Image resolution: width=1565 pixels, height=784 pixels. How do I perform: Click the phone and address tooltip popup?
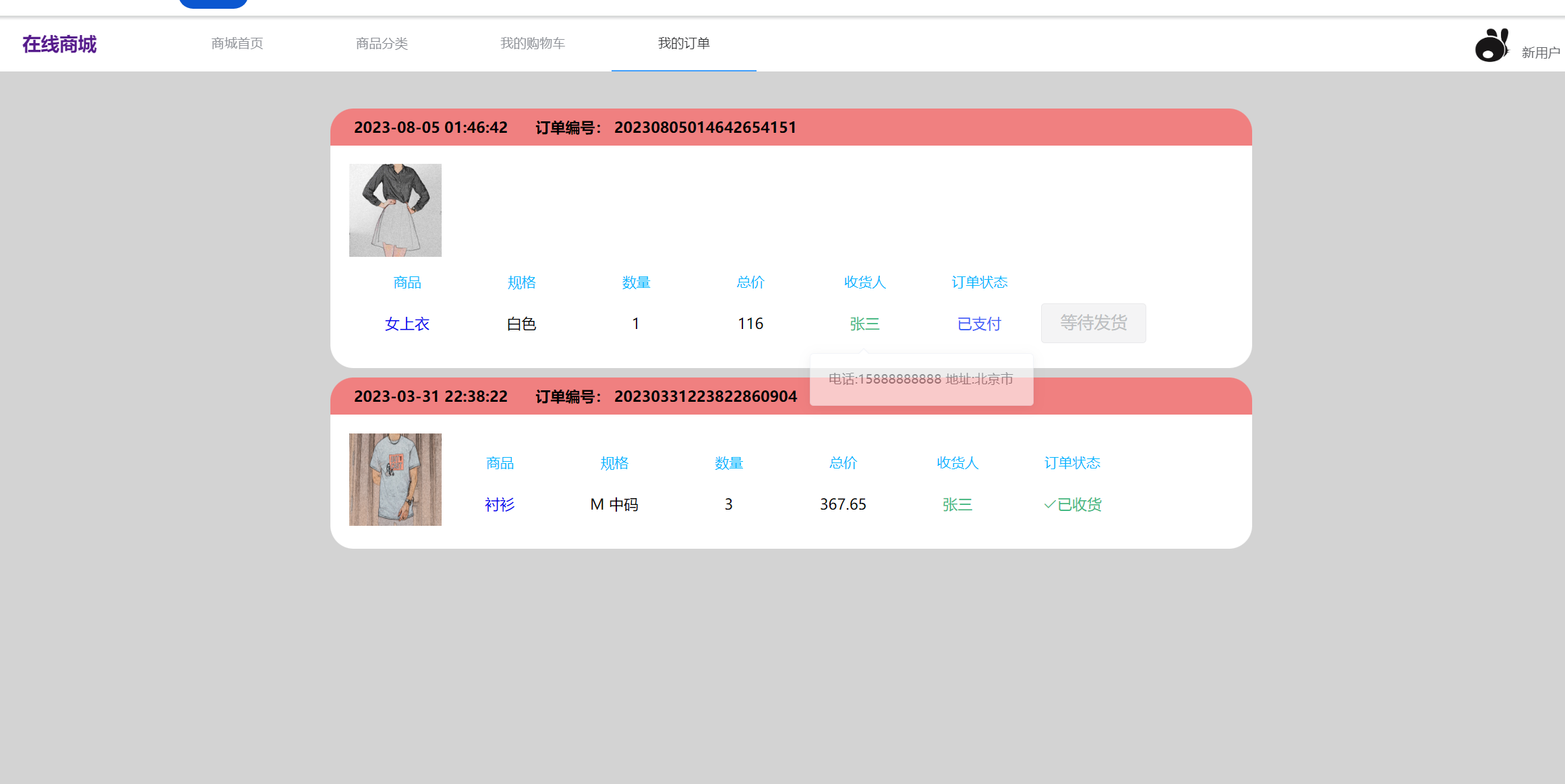pos(921,380)
